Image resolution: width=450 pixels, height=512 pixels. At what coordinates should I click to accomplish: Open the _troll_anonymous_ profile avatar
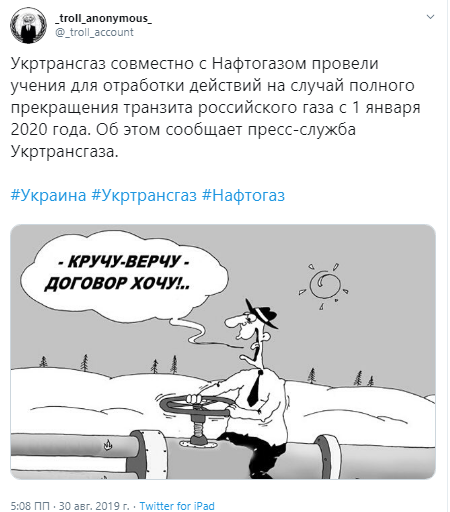coord(28,25)
